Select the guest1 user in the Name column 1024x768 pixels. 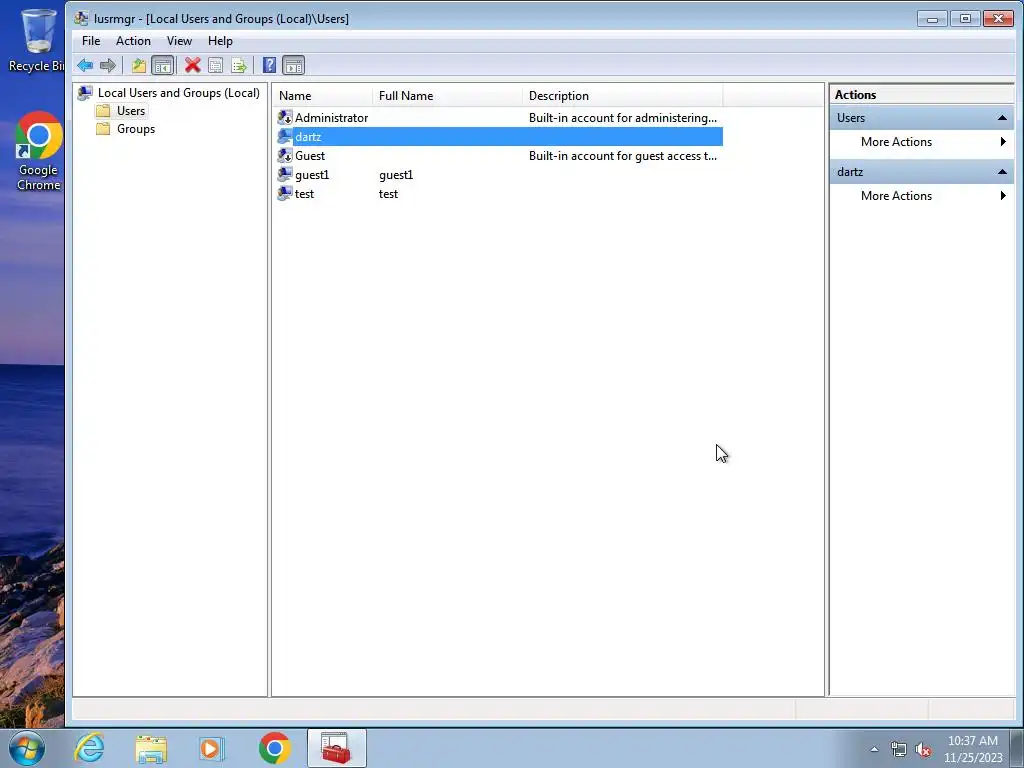pyautogui.click(x=312, y=174)
